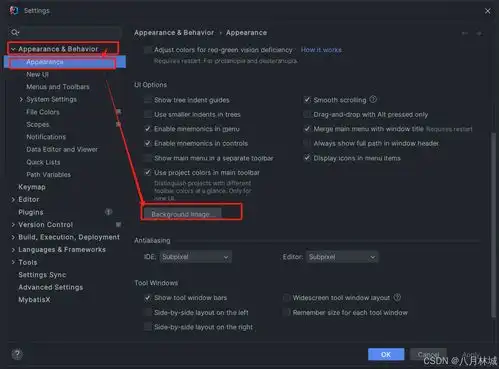The image size is (499, 369).
Task: Open File Colors settings
Action: (x=43, y=112)
